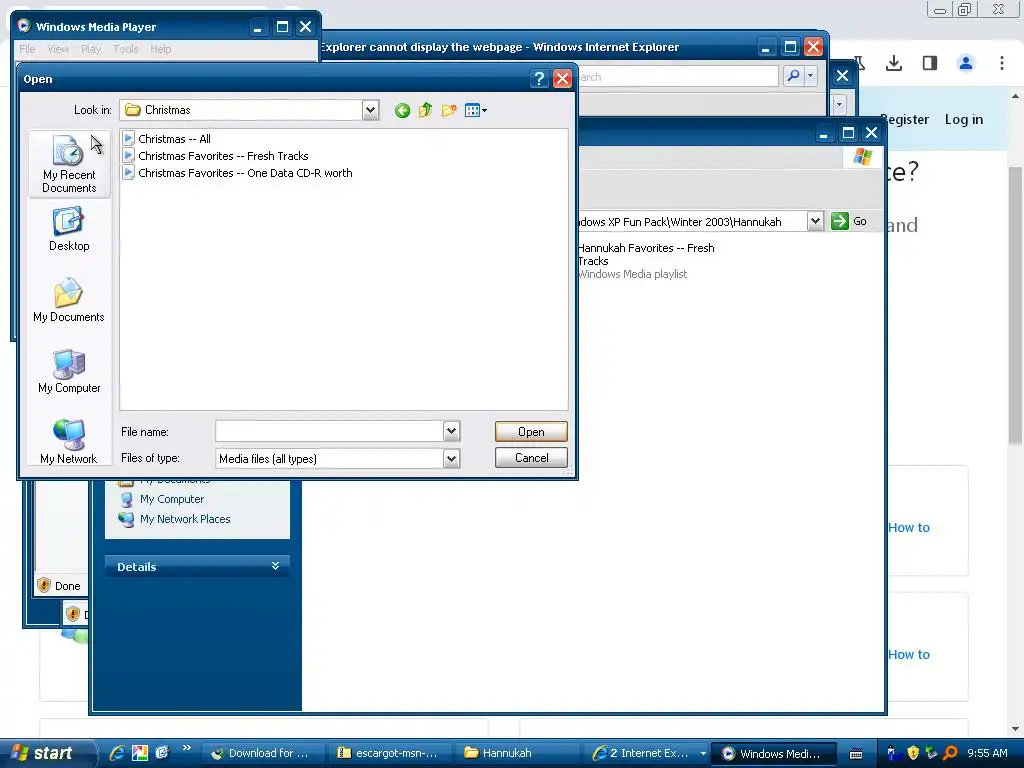Viewport: 1024px width, 768px height.
Task: Collapse the Details panel in Explorer
Action: 275,566
